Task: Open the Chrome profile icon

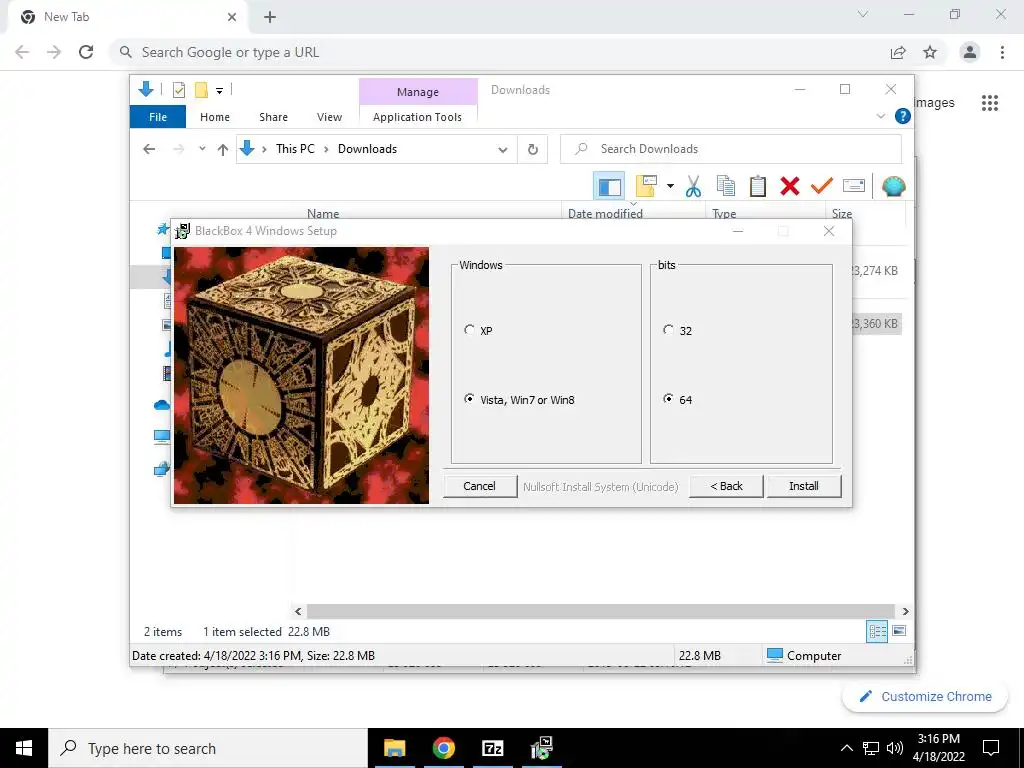Action: [x=970, y=52]
